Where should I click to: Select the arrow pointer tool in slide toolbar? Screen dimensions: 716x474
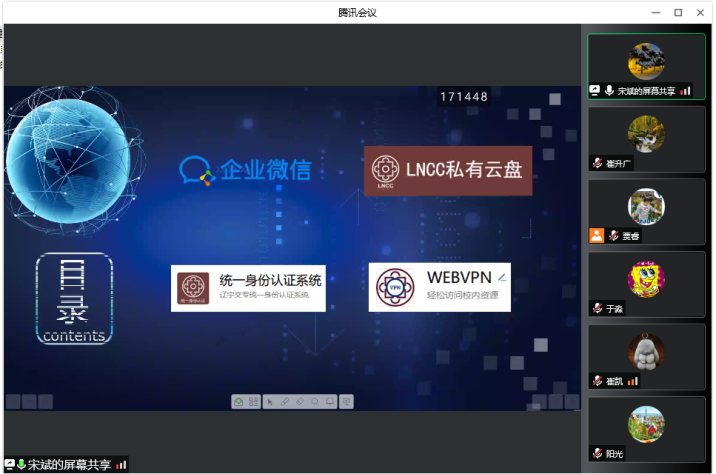click(x=270, y=402)
